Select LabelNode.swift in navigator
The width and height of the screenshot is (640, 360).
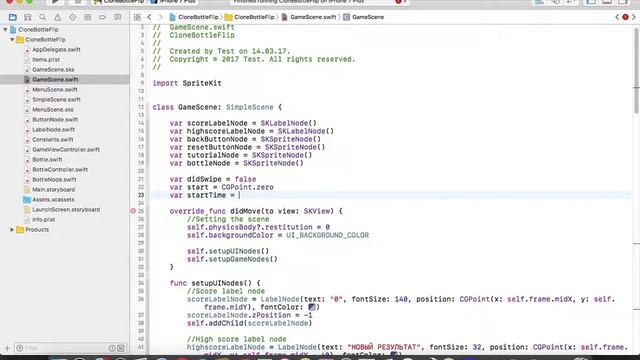click(53, 129)
